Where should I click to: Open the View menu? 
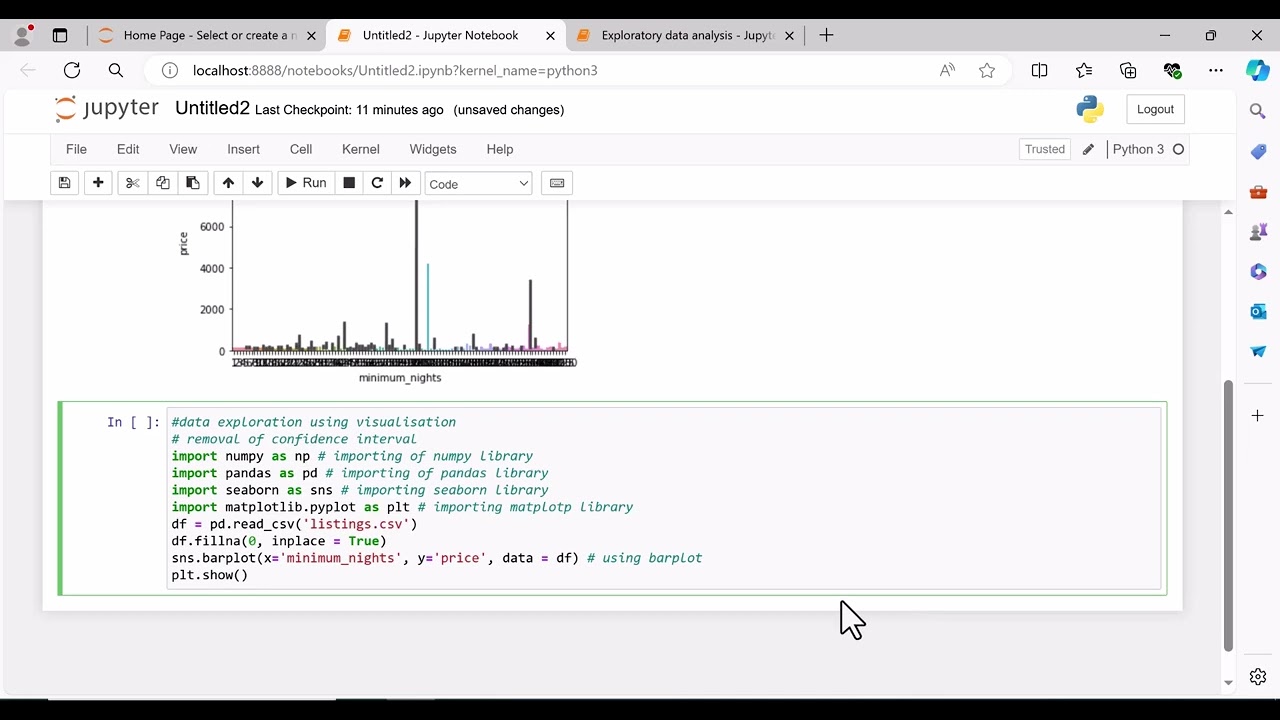(183, 149)
